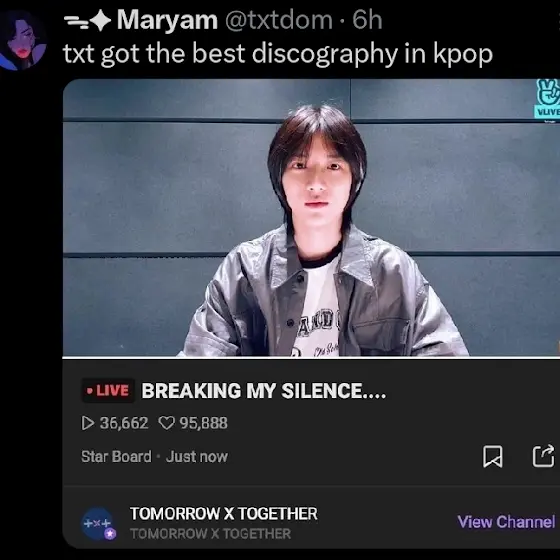Open the VLIVE logo icon
This screenshot has height=560, width=560.
click(548, 98)
